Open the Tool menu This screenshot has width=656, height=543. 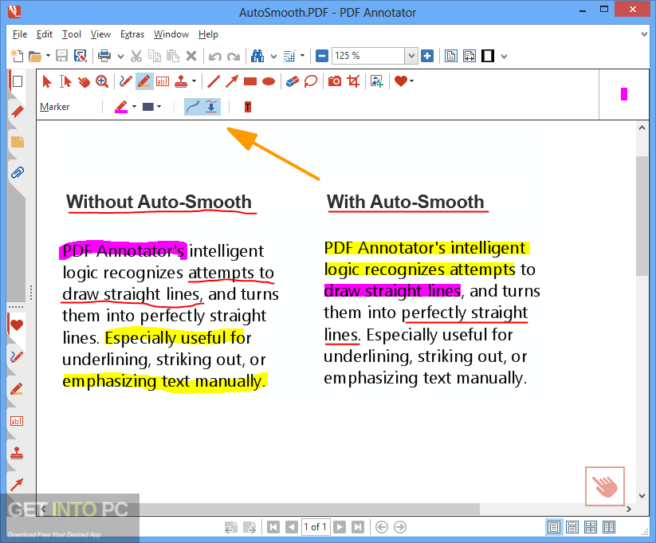(x=72, y=34)
